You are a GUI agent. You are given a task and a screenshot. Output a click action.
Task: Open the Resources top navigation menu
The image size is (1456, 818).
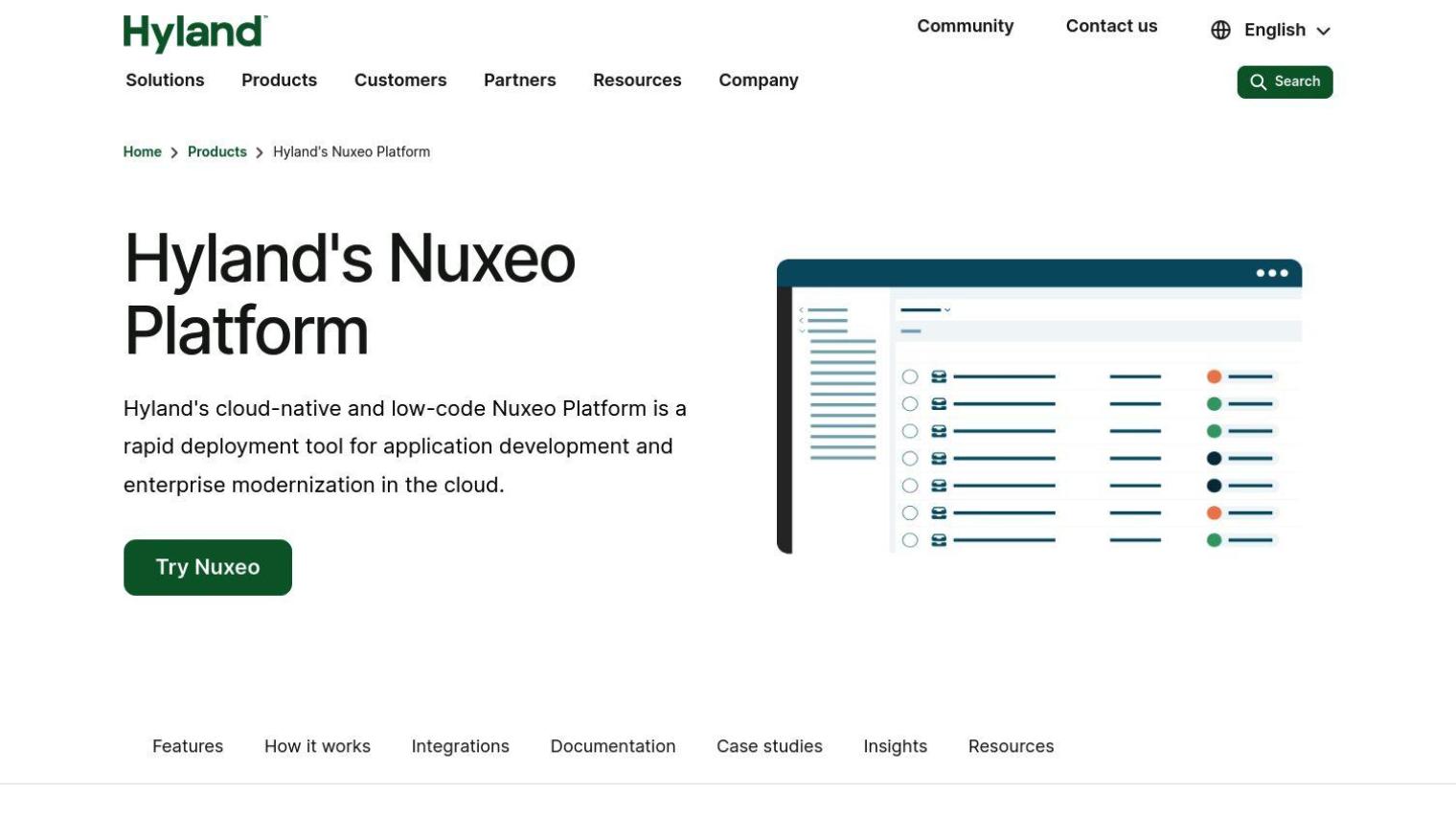[x=637, y=80]
